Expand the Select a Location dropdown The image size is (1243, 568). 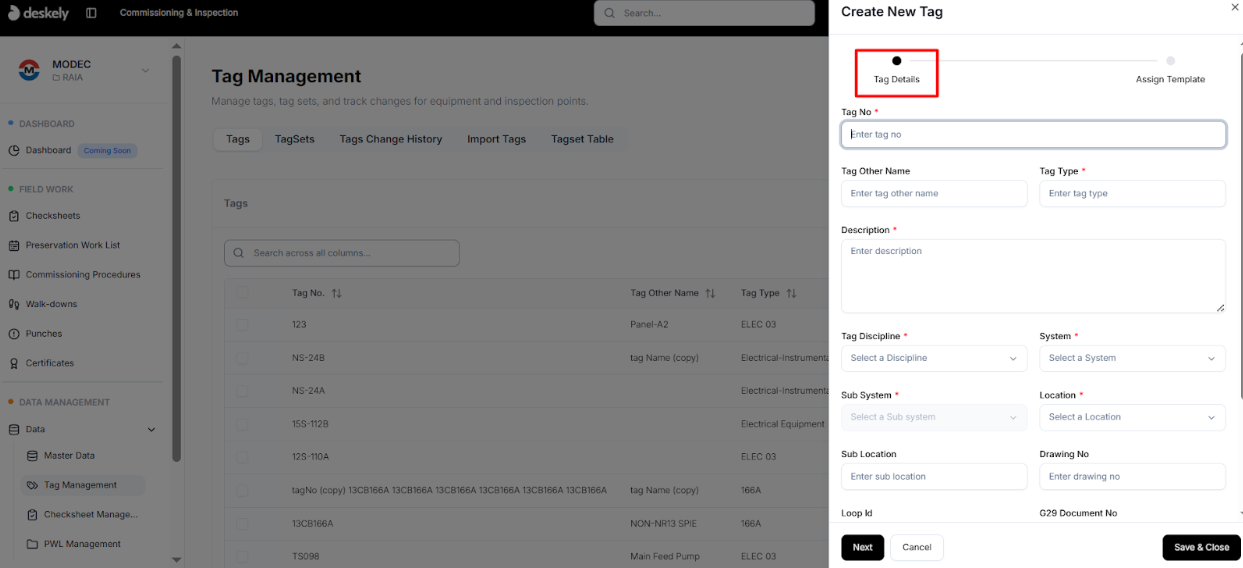pyautogui.click(x=1132, y=417)
